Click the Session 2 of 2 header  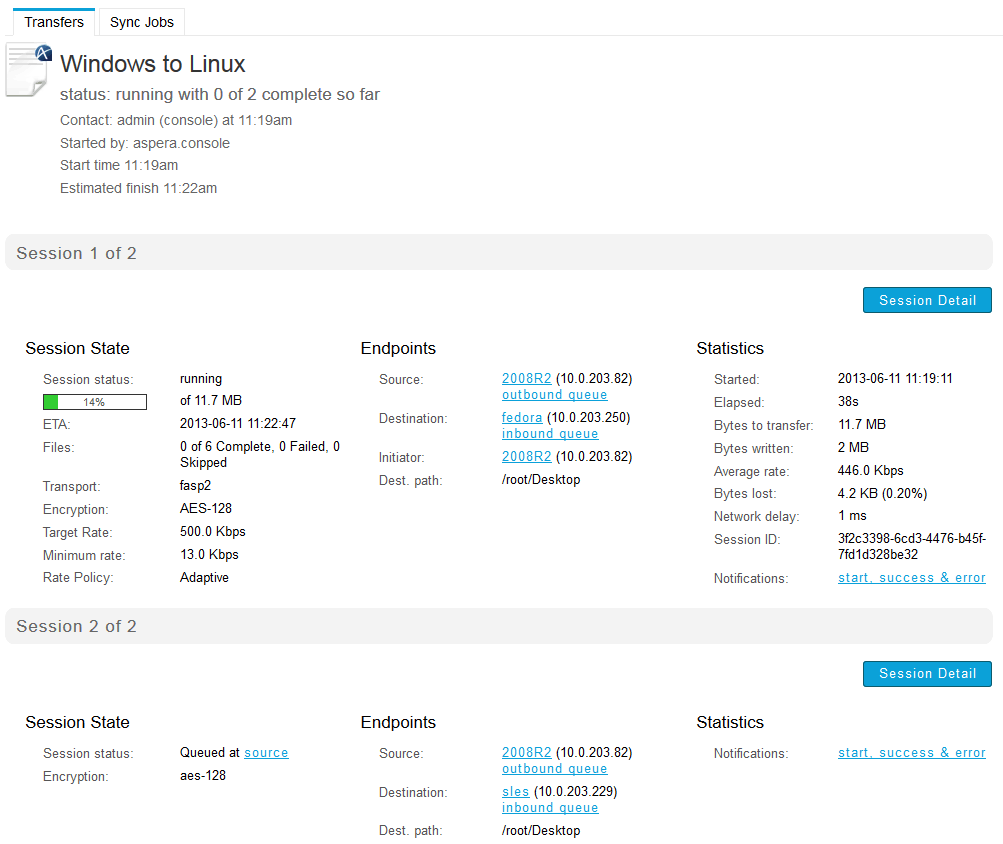coord(499,626)
